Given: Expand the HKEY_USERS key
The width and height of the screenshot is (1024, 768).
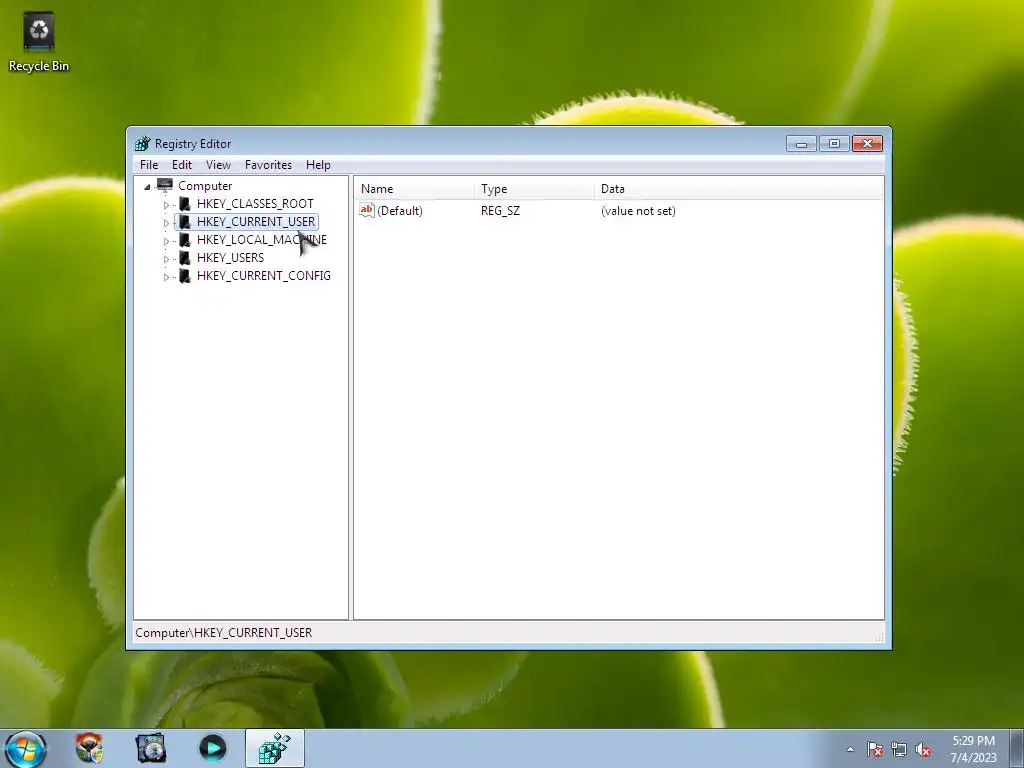Looking at the screenshot, I should coord(166,259).
